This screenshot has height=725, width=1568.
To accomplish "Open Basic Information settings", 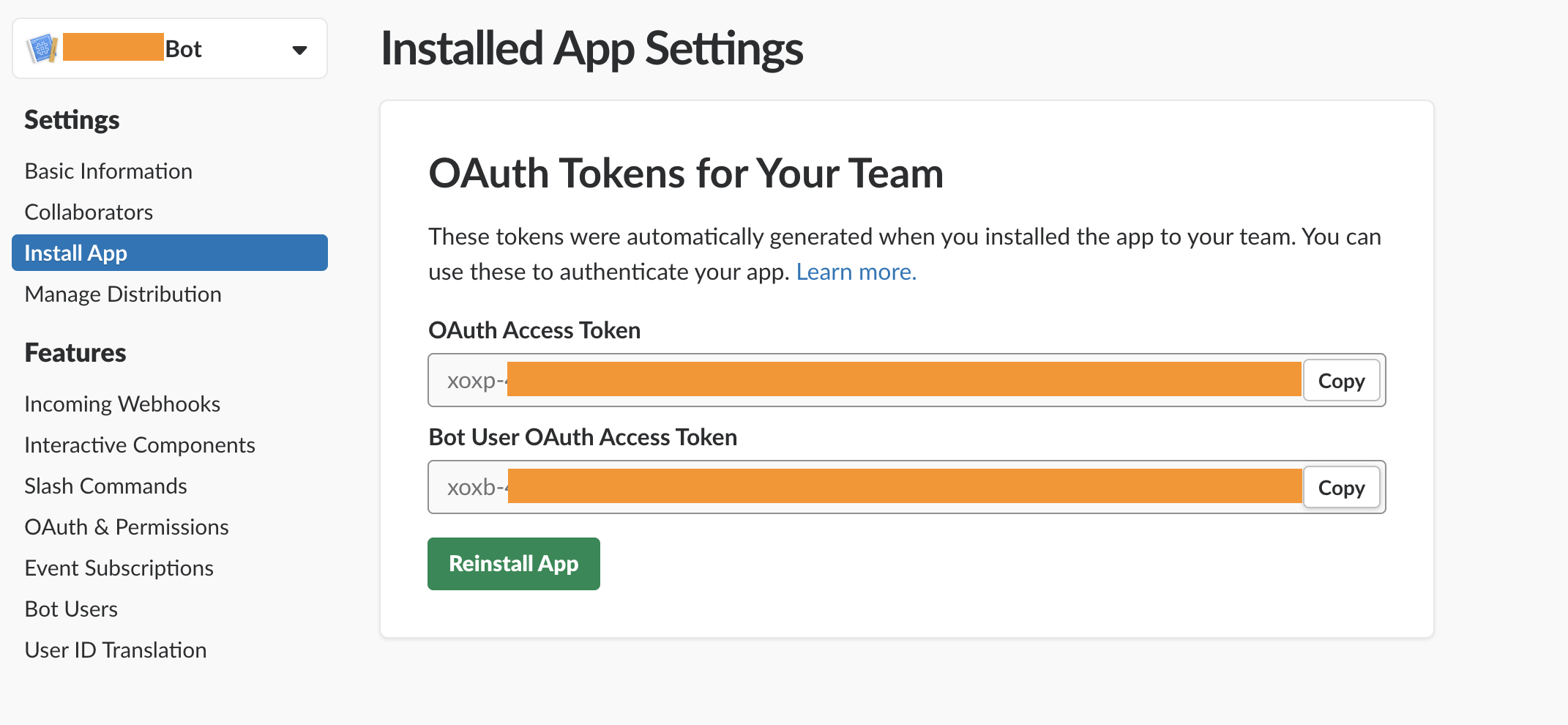I will pos(108,171).
